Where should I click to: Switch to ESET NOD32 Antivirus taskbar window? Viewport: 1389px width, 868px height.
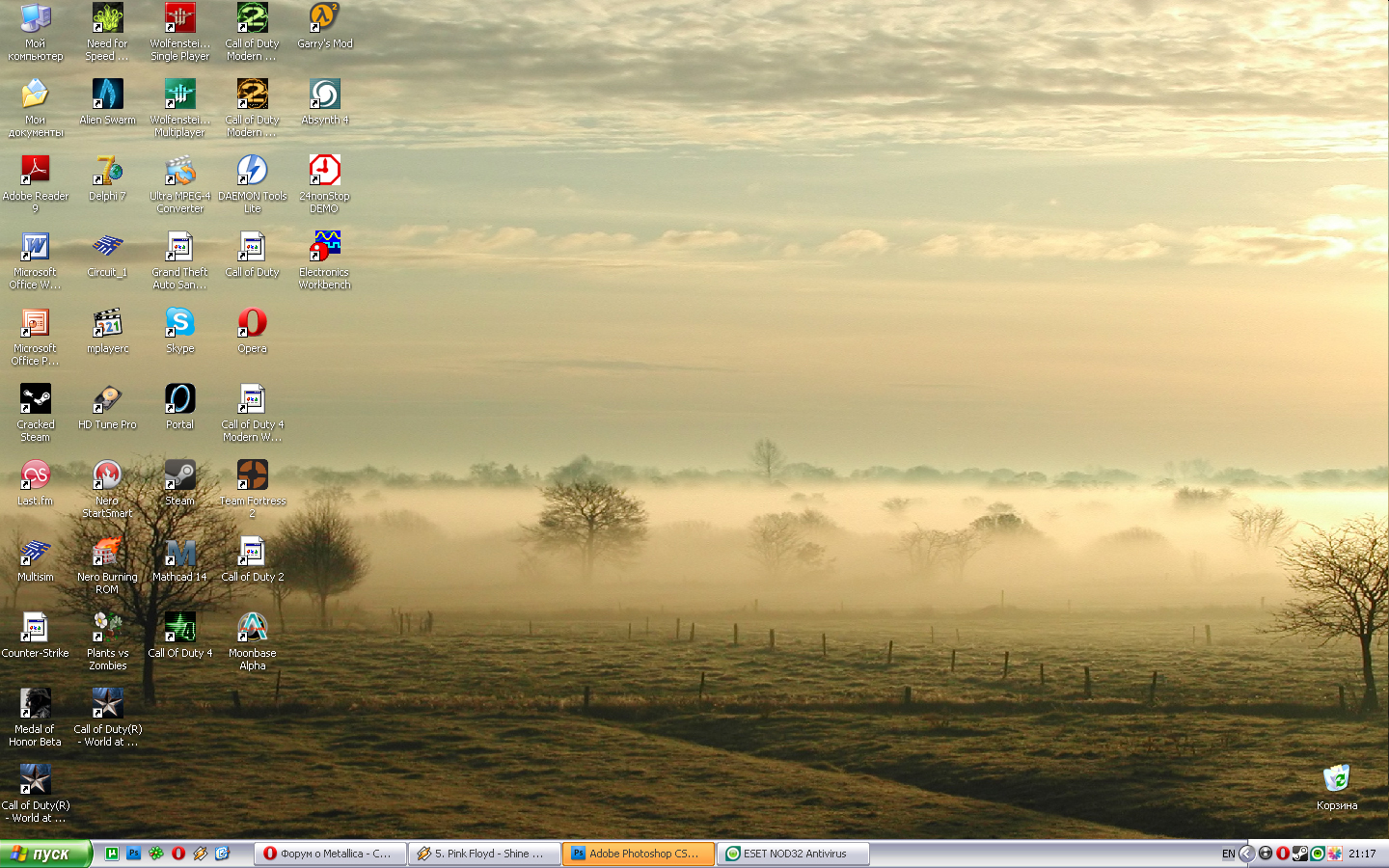click(793, 854)
